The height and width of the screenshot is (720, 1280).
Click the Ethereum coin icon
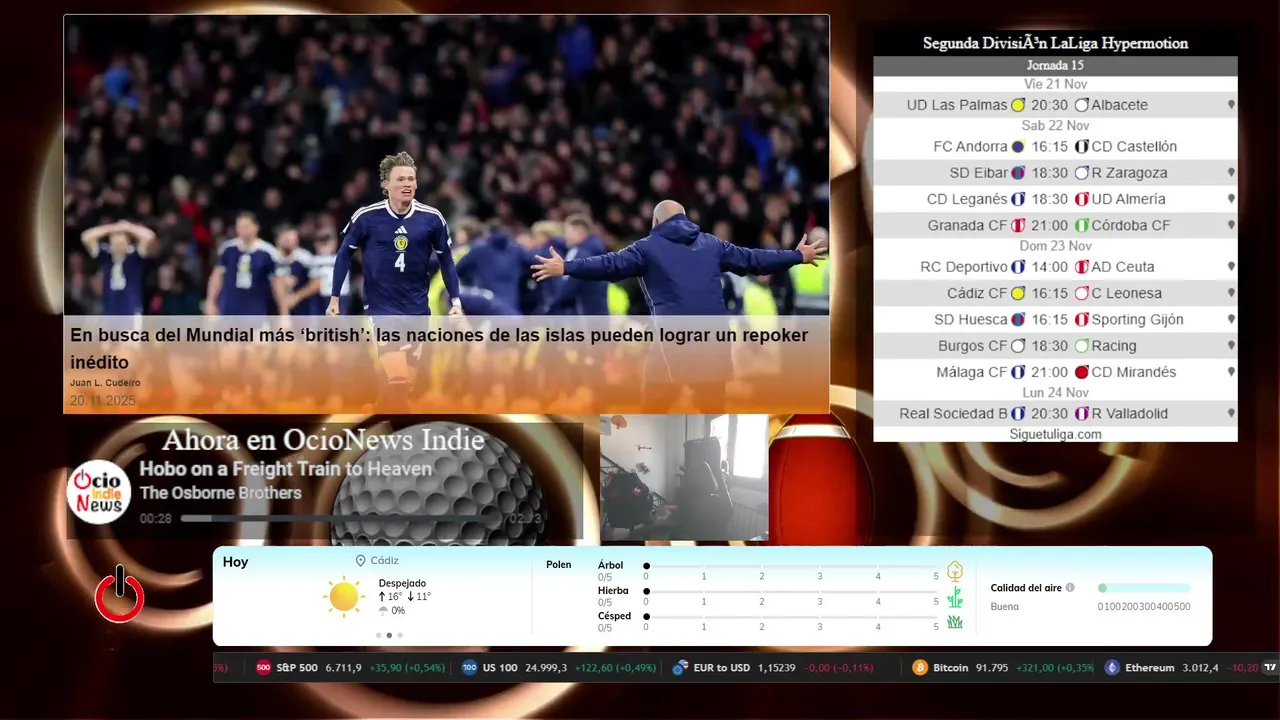[x=1112, y=668]
